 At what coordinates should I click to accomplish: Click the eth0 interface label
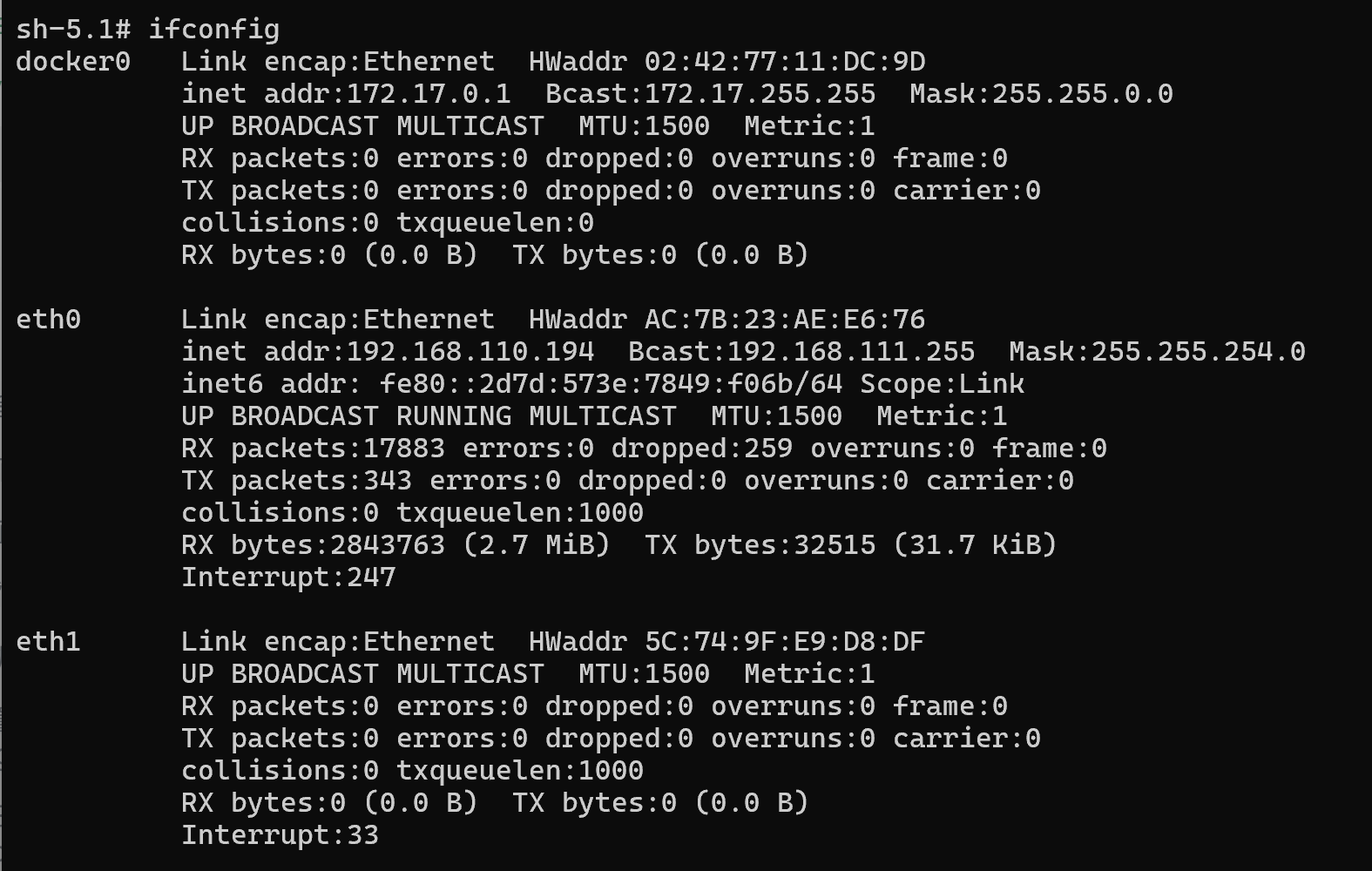pyautogui.click(x=49, y=320)
